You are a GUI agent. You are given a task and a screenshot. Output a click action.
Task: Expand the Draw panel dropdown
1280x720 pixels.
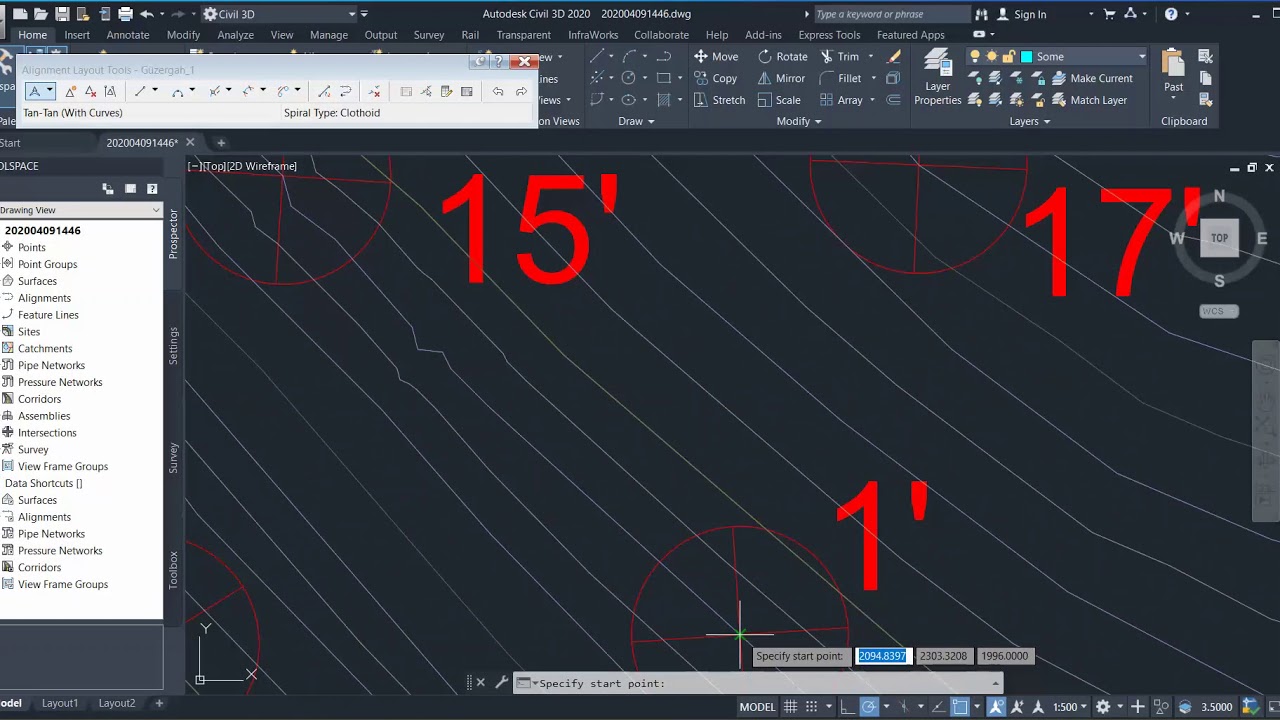636,121
